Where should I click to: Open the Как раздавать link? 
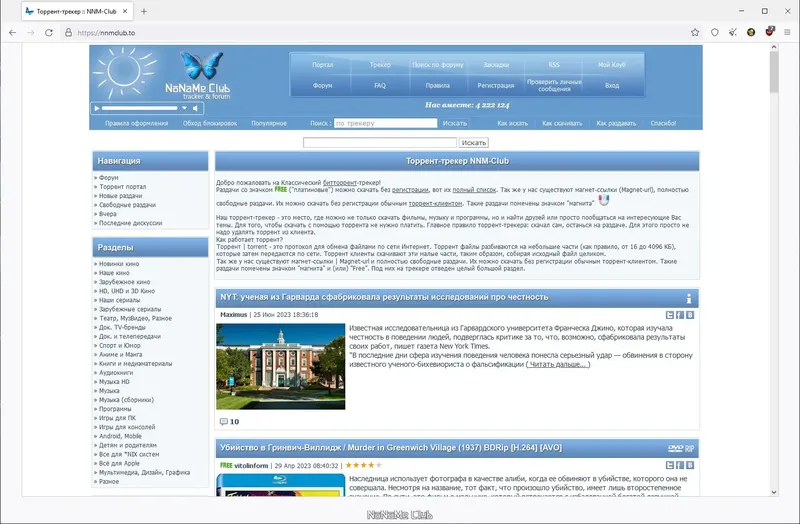pos(616,123)
